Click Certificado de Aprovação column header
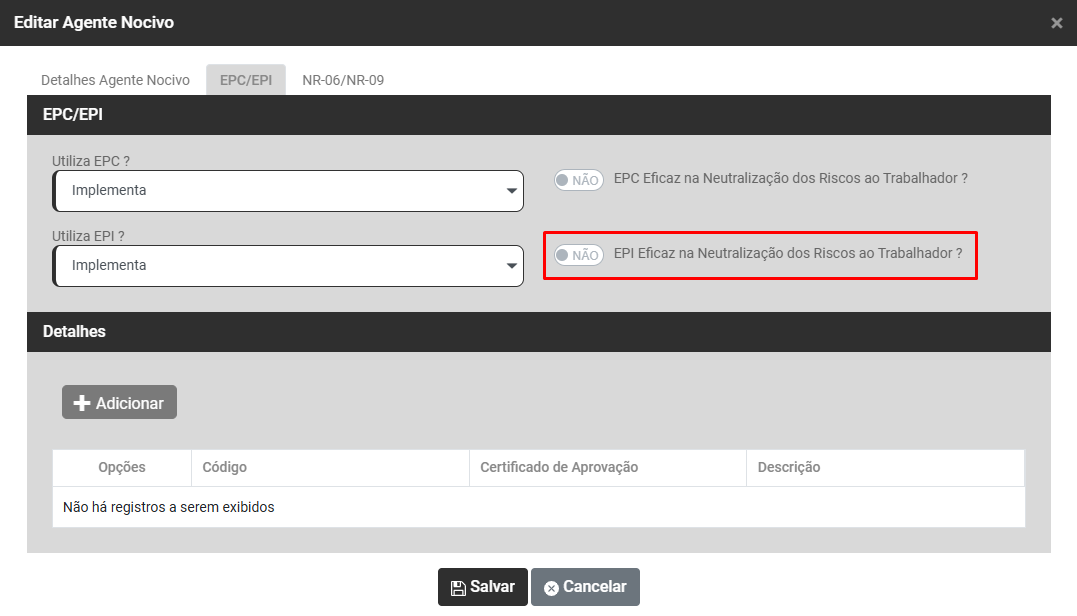 point(608,468)
